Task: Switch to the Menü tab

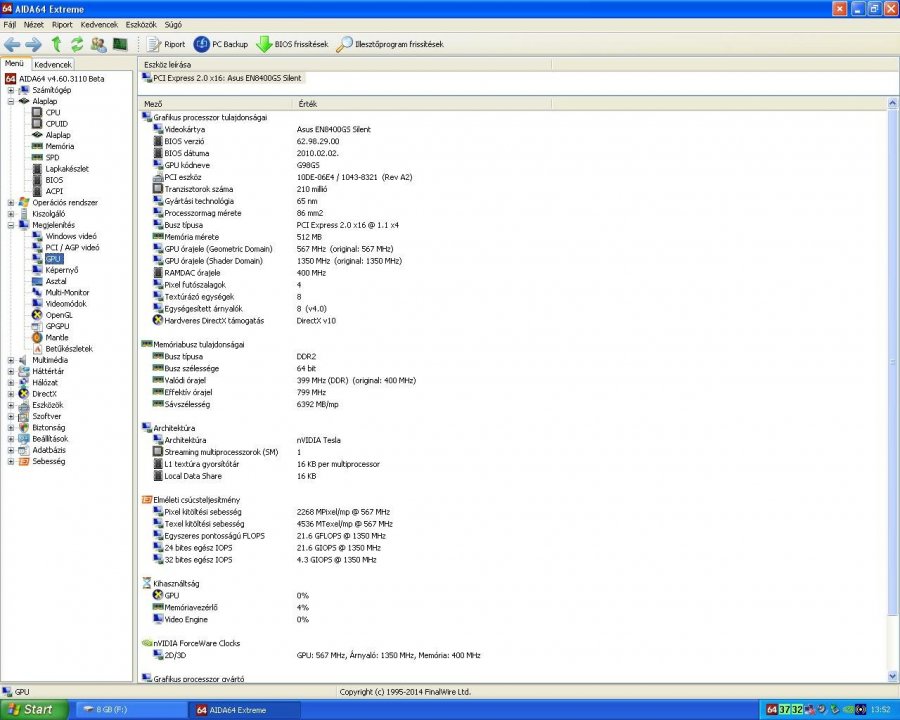Action: pyautogui.click(x=14, y=63)
